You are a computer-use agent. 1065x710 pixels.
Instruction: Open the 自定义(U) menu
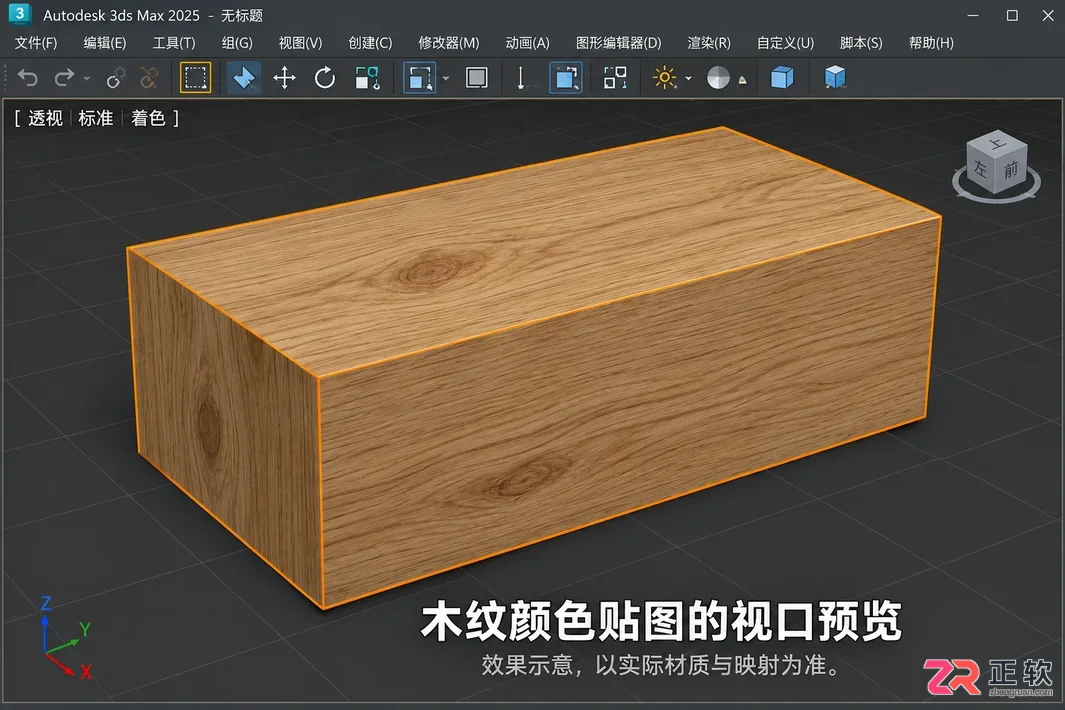point(785,43)
